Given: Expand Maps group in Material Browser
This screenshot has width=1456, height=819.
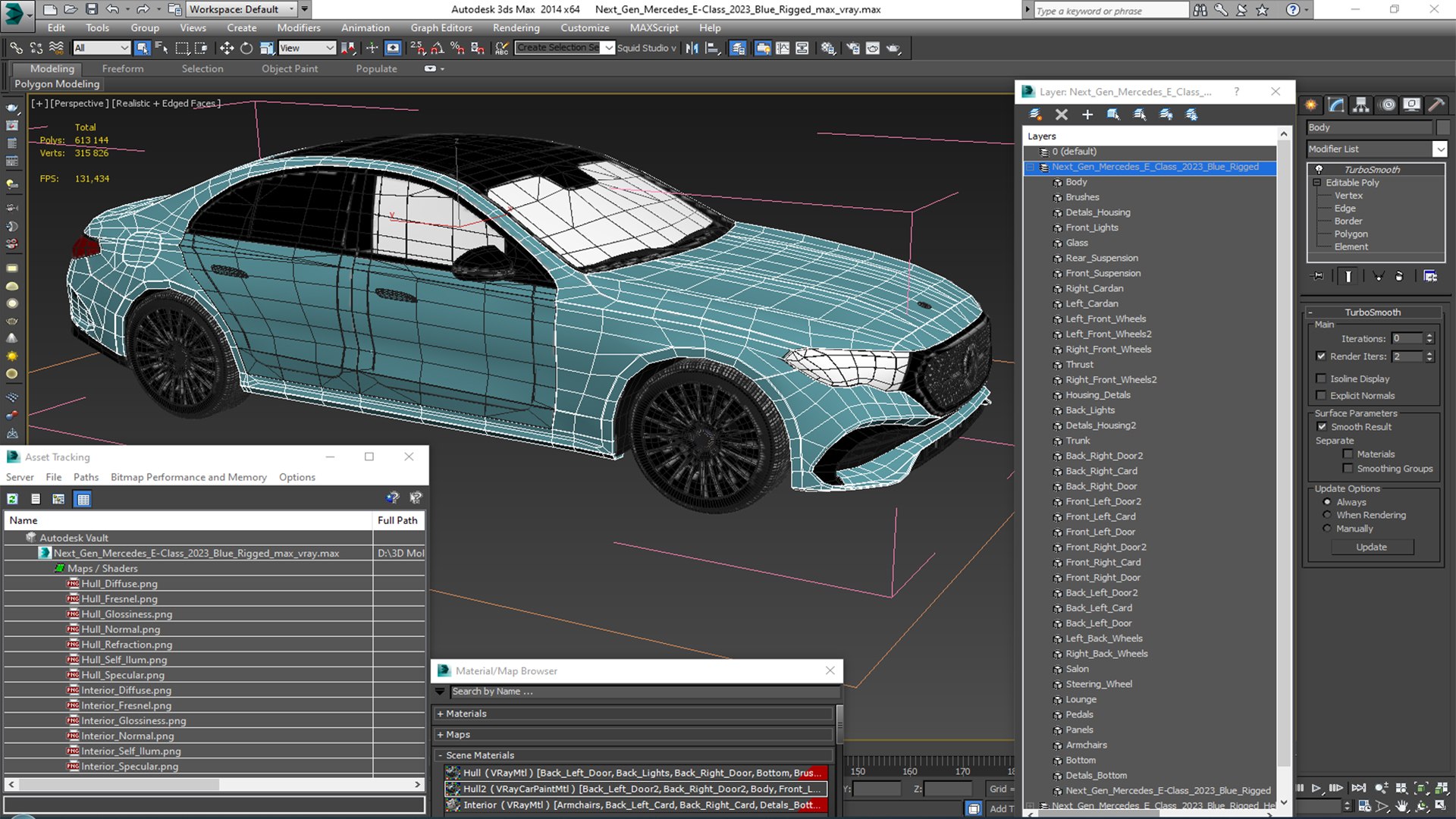Looking at the screenshot, I should click(x=440, y=735).
